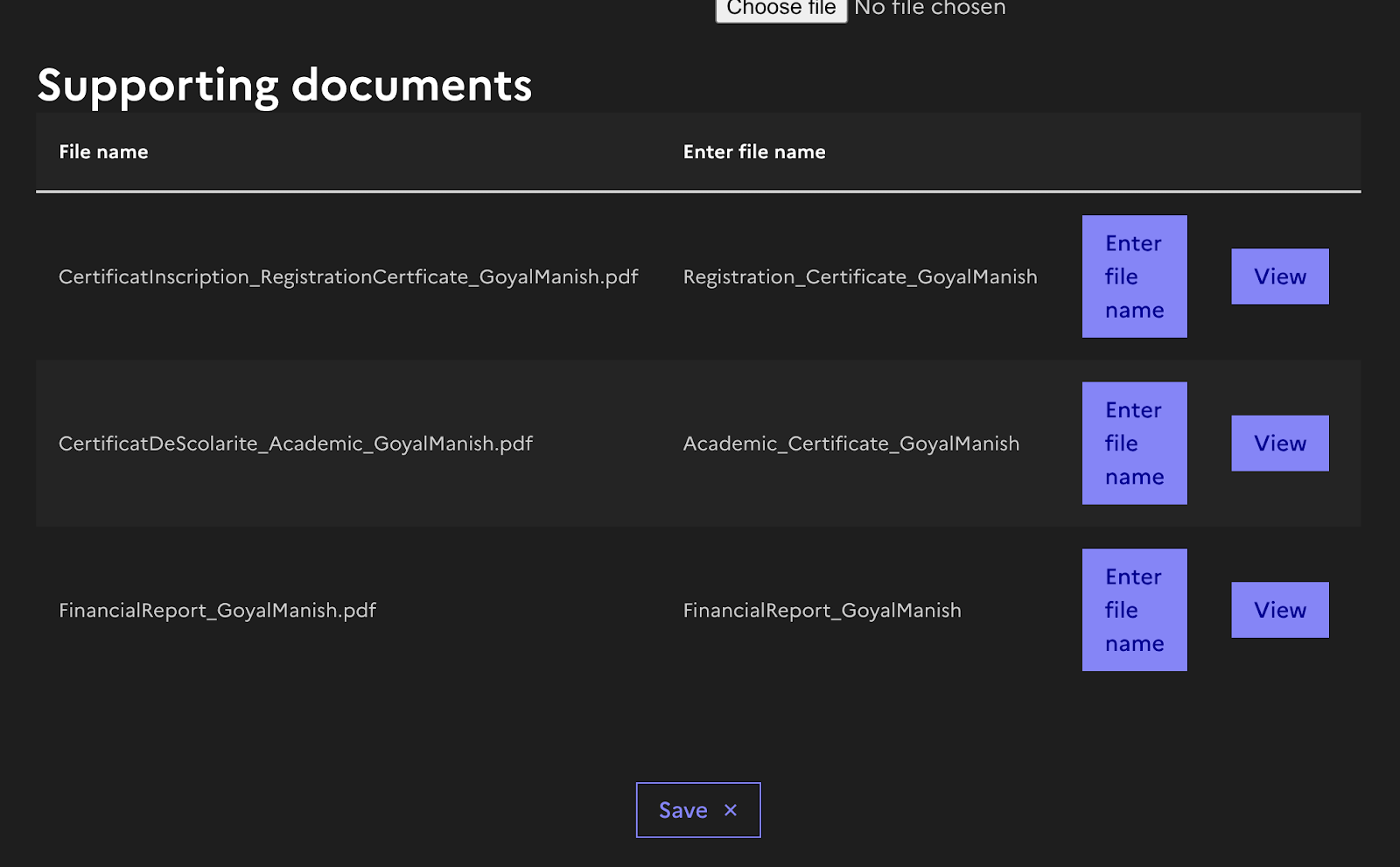Click the 'Enter file name' column header
This screenshot has height=867, width=1400.
click(x=753, y=152)
